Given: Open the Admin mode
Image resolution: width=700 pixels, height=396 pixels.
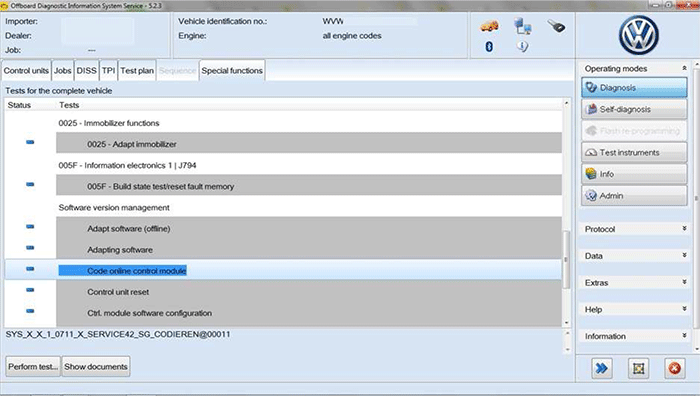Looking at the screenshot, I should (634, 196).
